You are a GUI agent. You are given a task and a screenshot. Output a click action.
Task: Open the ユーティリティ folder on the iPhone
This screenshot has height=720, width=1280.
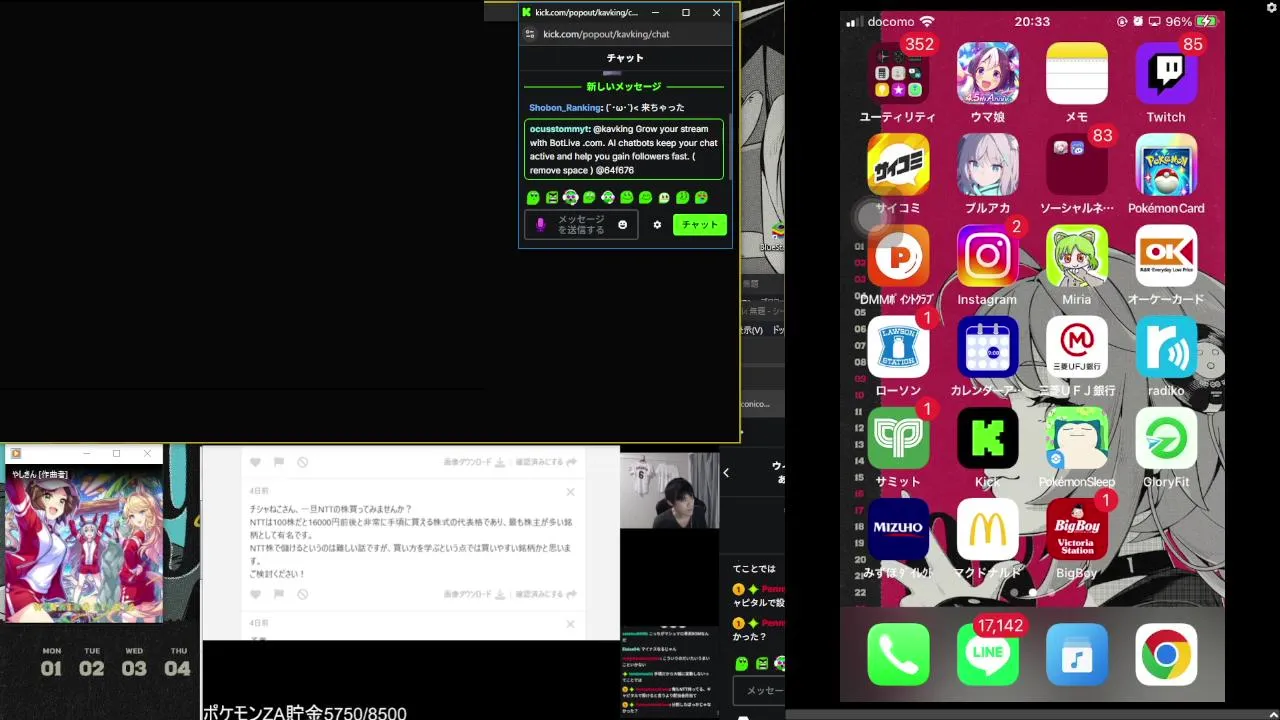pyautogui.click(x=898, y=74)
